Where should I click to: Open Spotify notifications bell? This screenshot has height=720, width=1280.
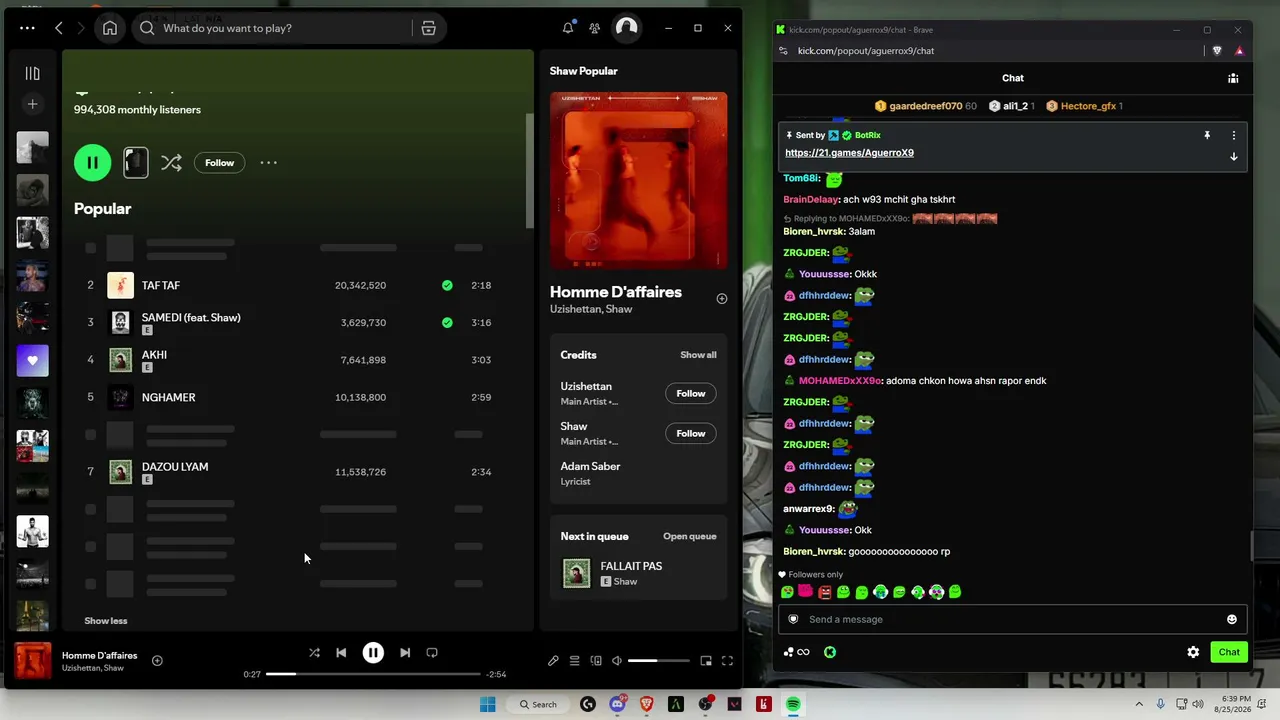(x=568, y=28)
